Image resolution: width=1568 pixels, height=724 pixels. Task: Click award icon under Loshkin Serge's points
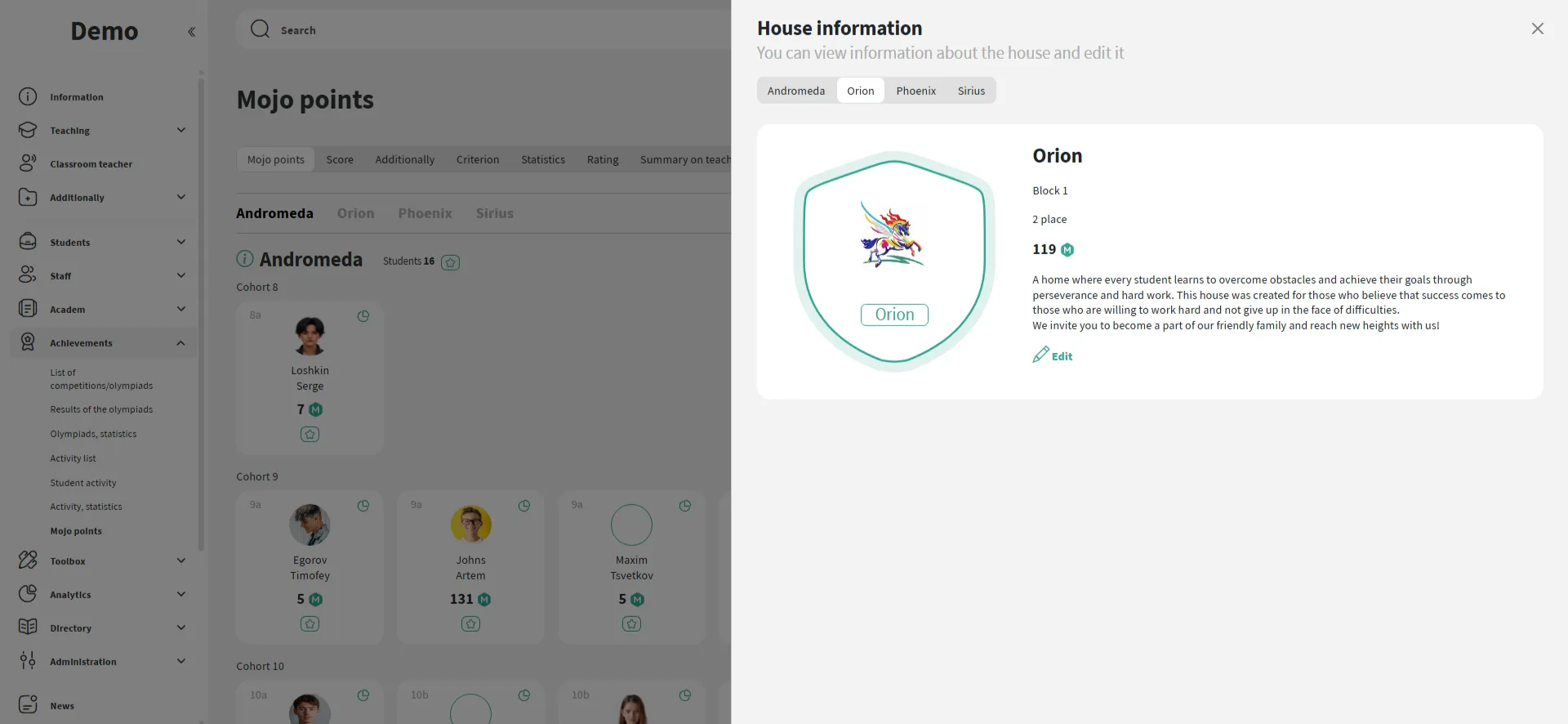(310, 435)
